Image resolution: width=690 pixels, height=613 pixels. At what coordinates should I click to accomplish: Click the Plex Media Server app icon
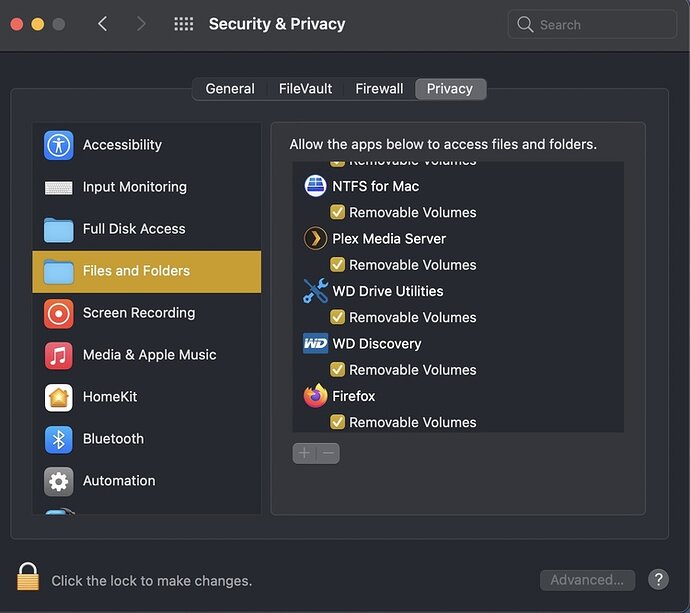[x=315, y=239]
